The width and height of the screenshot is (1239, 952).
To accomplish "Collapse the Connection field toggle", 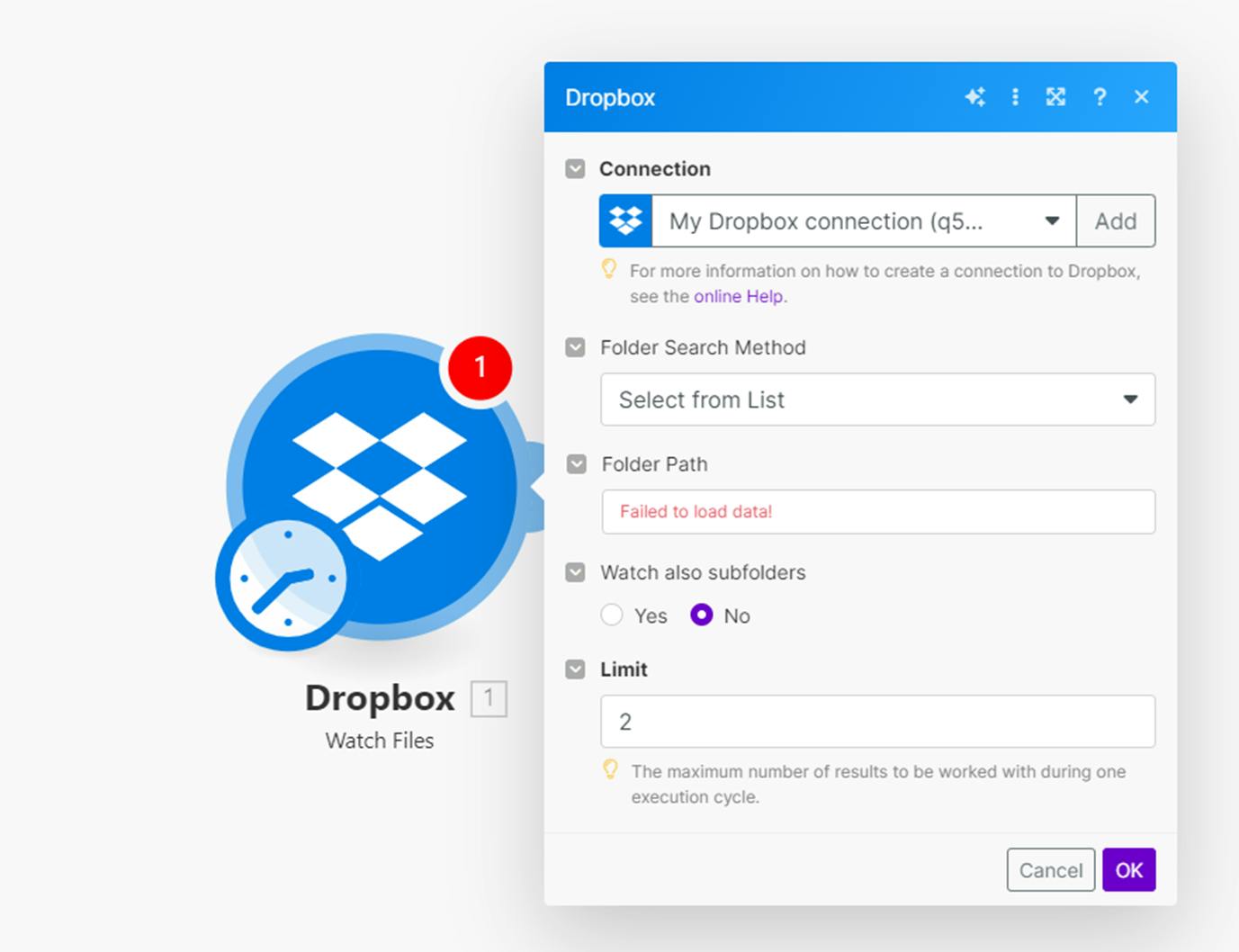I will coord(575,168).
